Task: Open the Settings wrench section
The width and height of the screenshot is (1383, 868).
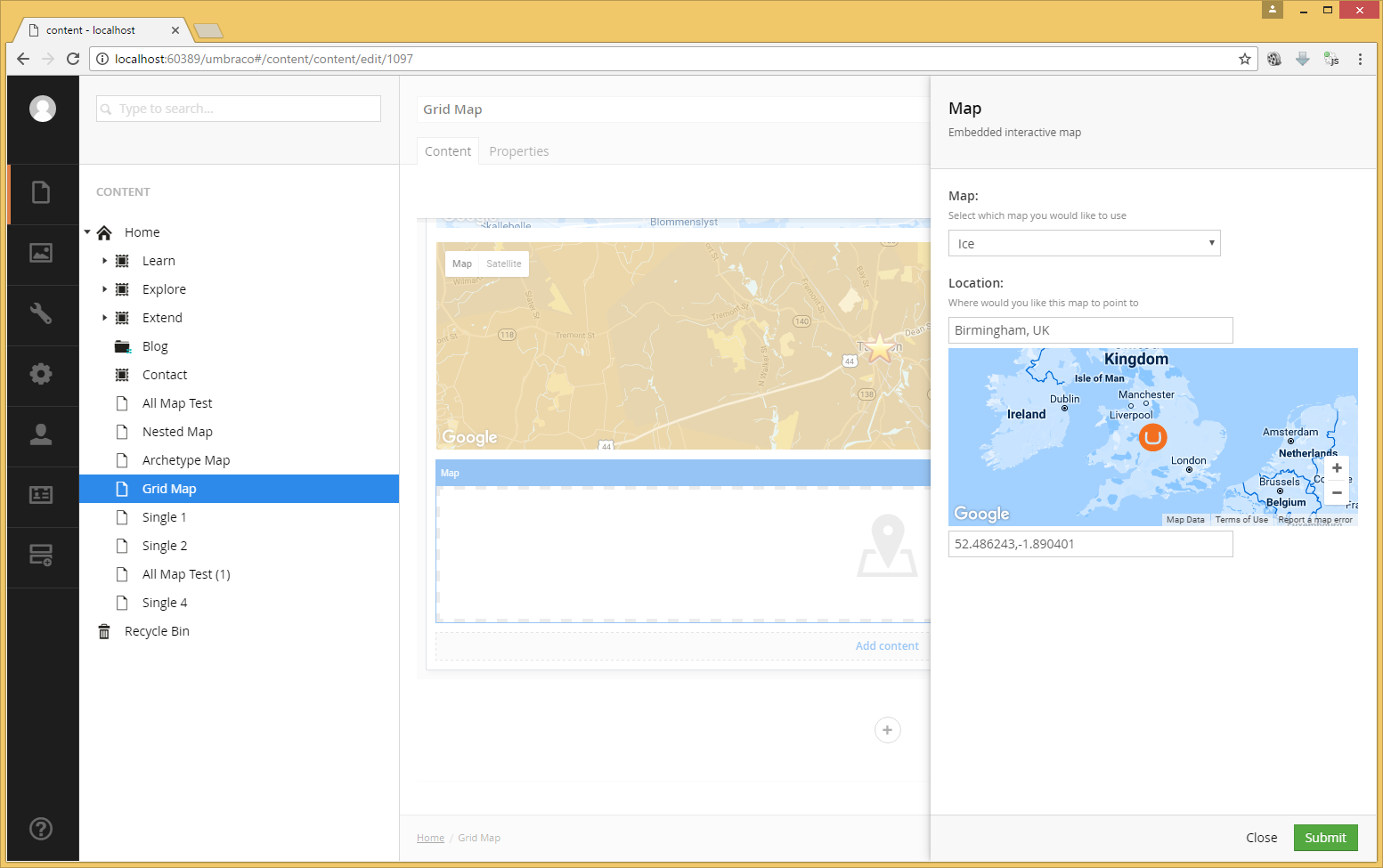Action: tap(41, 313)
